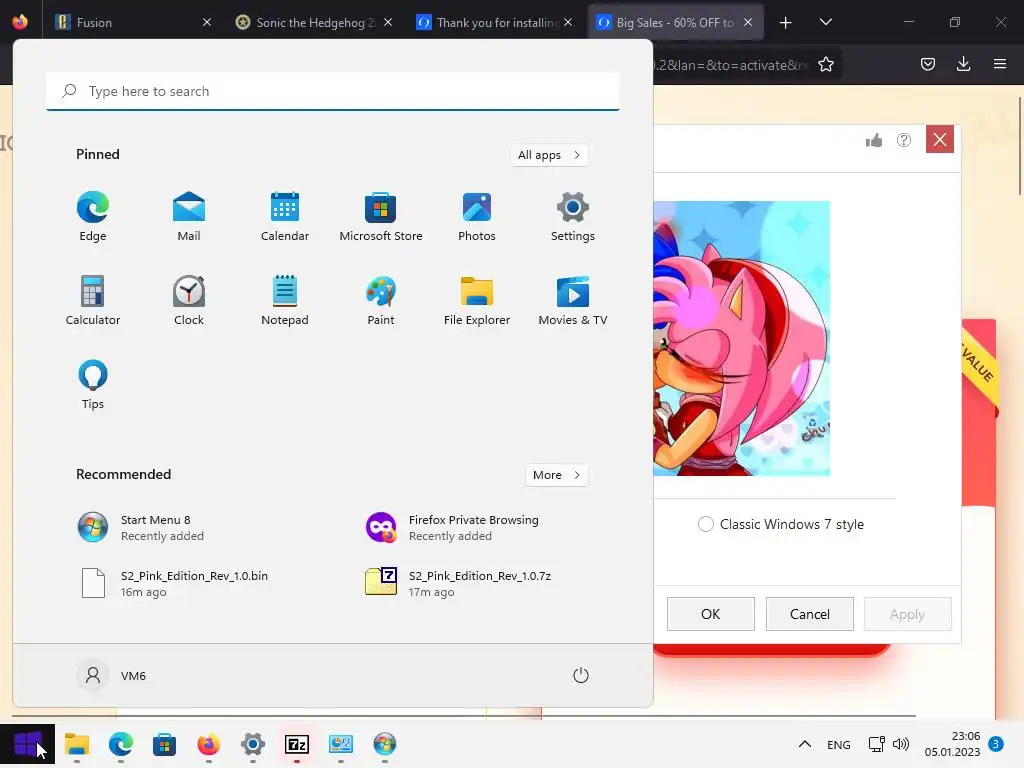Open Settings from pinned apps

point(573,217)
